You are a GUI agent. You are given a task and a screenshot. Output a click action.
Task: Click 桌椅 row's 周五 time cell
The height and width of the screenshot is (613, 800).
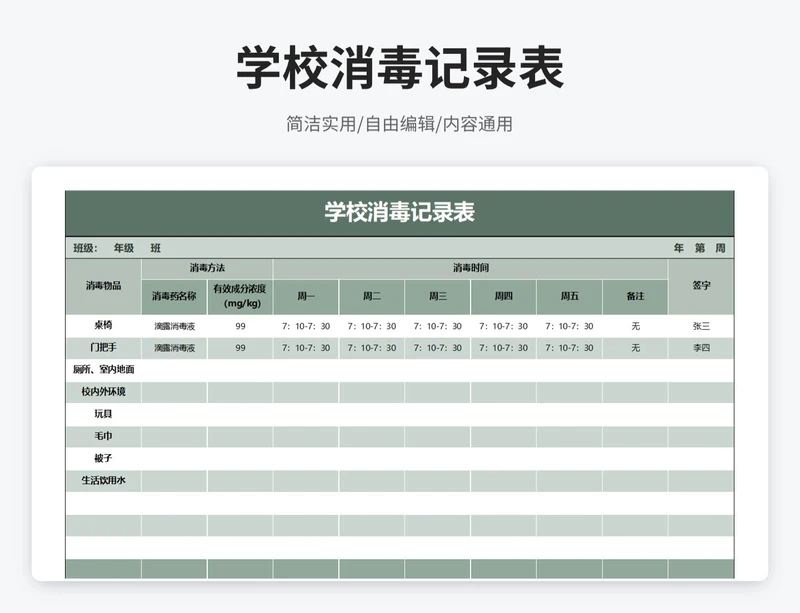click(569, 326)
